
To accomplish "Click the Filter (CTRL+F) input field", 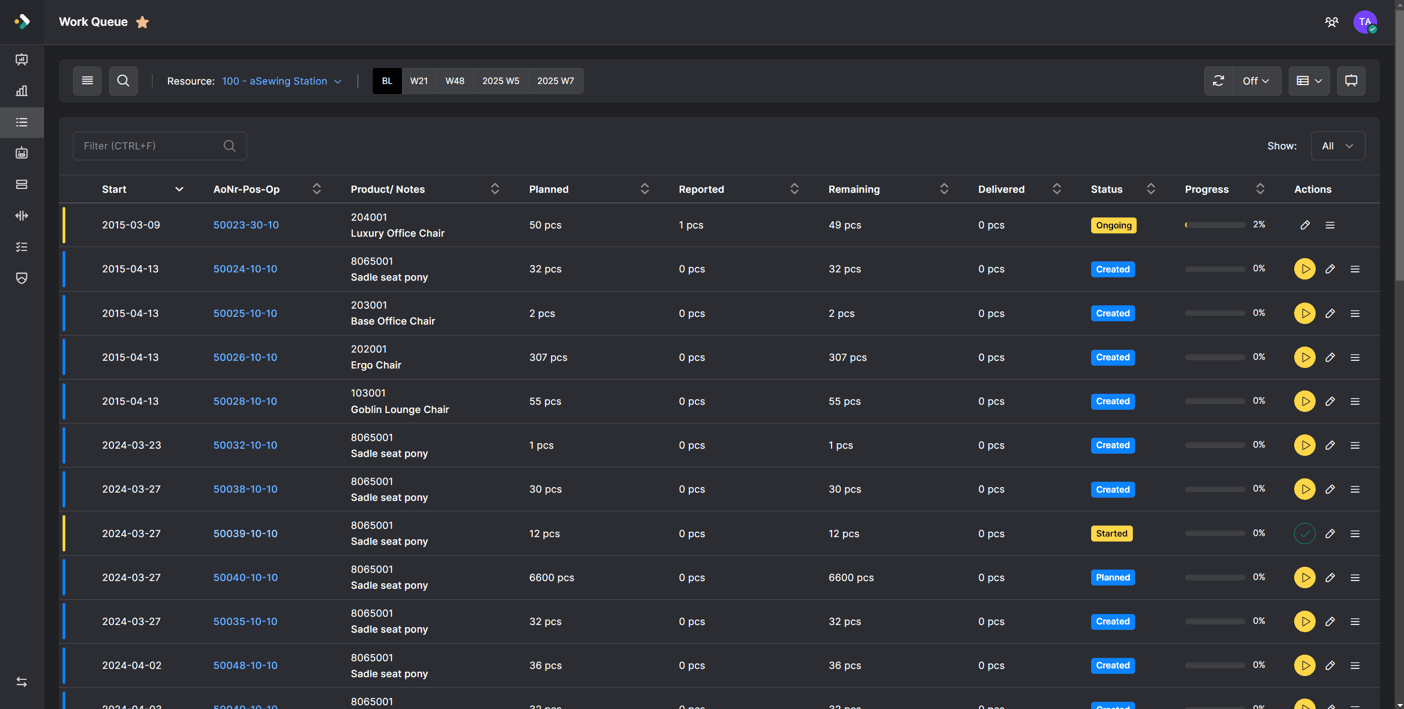I will [160, 146].
